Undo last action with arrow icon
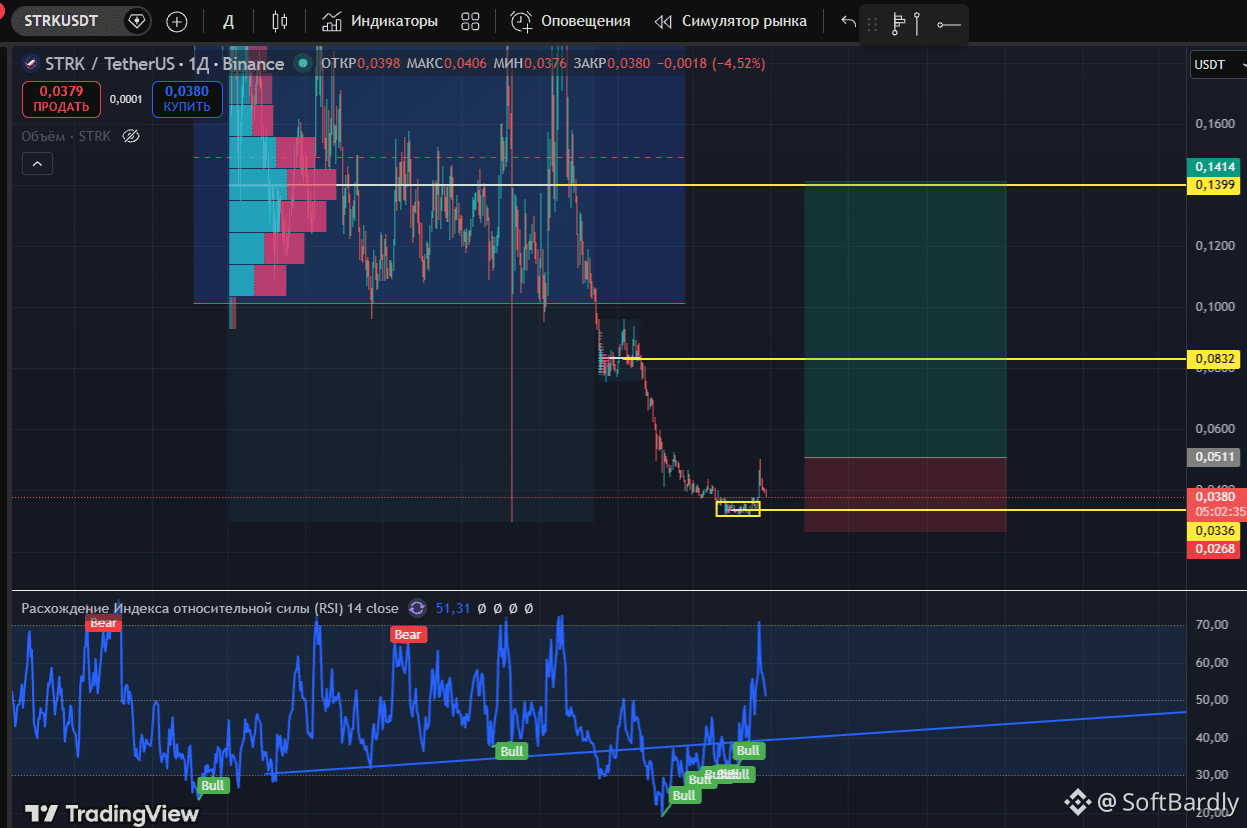The width and height of the screenshot is (1247, 828). pyautogui.click(x=848, y=21)
